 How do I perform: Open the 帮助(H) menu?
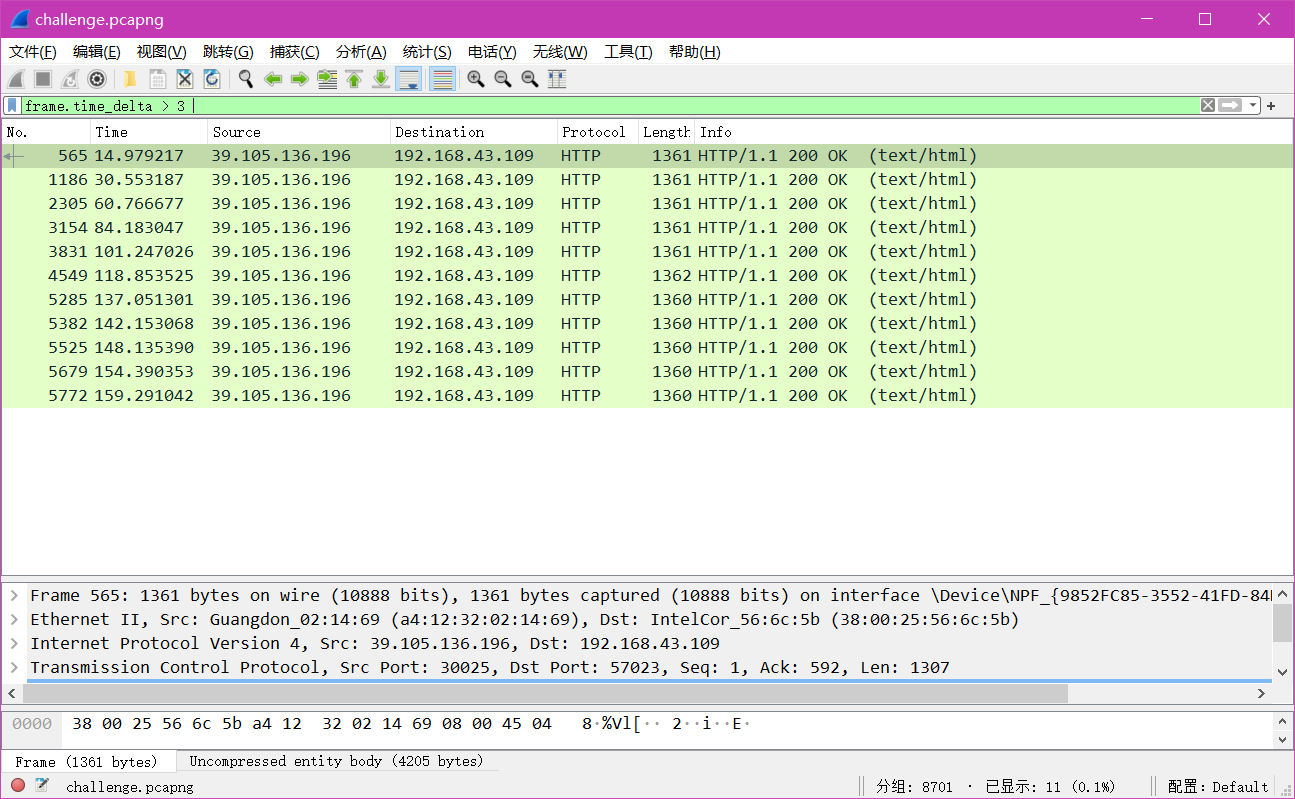point(695,52)
